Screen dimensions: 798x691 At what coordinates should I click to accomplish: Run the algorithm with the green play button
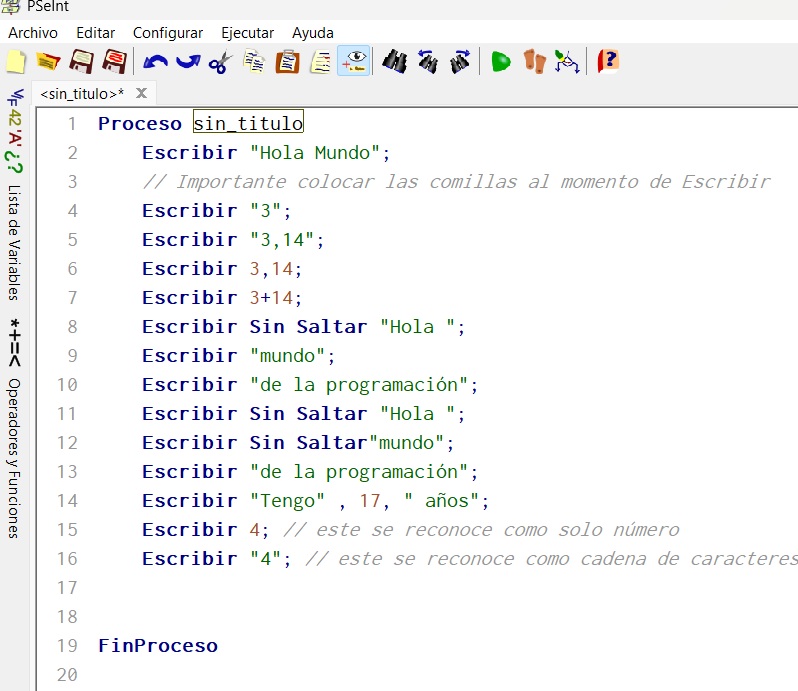tap(501, 62)
